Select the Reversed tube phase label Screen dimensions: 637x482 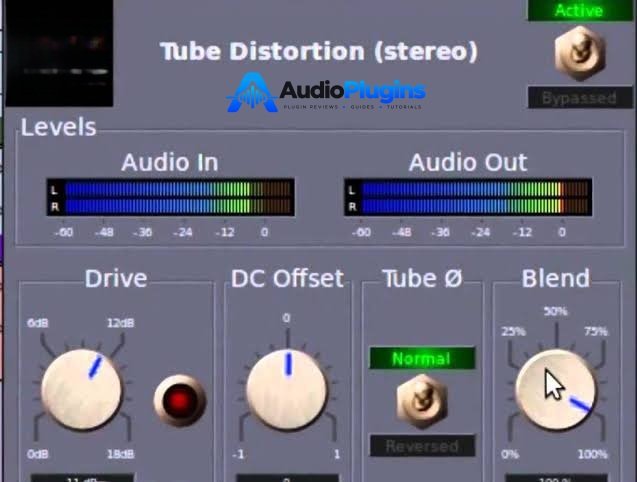[x=422, y=446]
